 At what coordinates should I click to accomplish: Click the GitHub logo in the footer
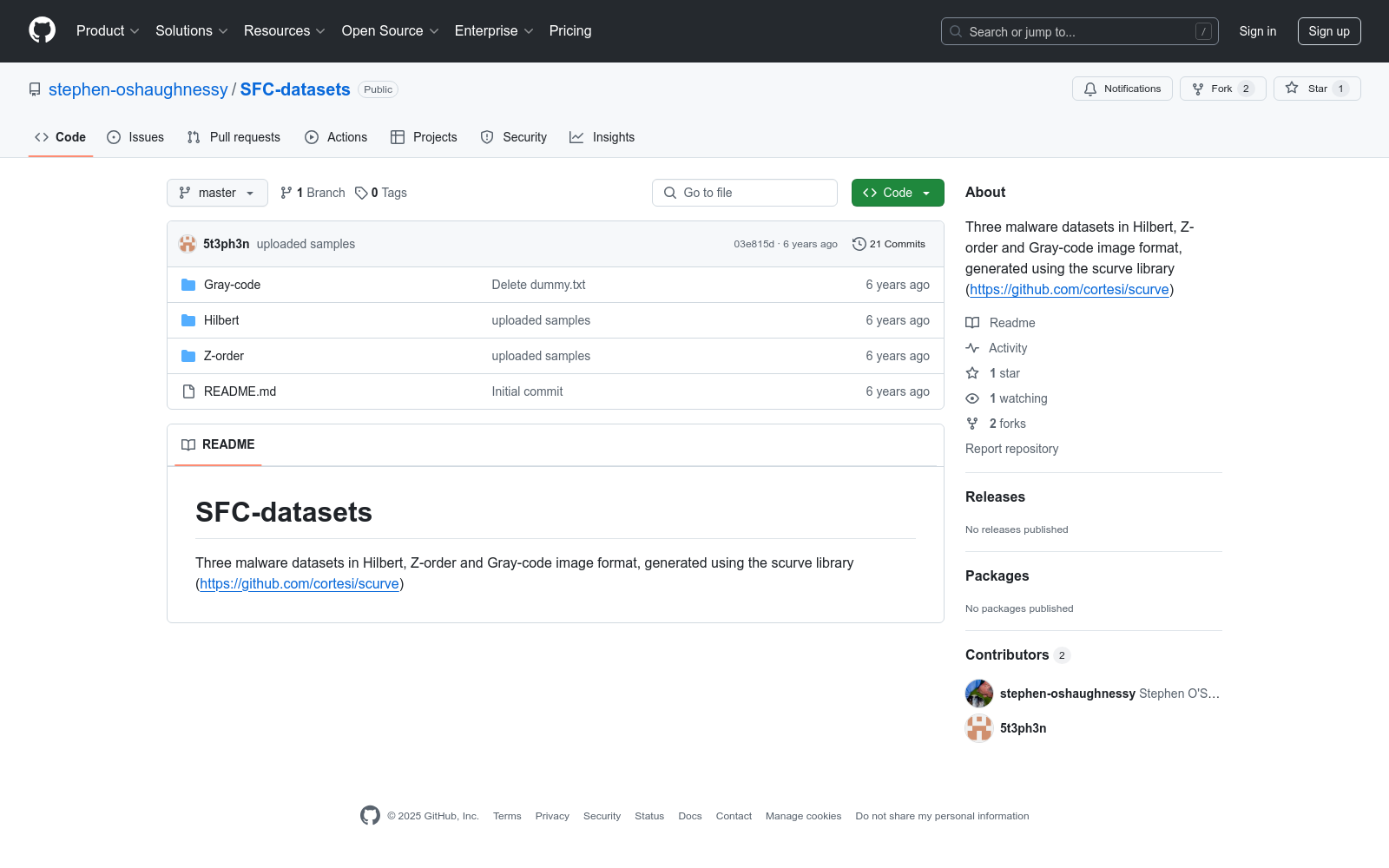(370, 816)
